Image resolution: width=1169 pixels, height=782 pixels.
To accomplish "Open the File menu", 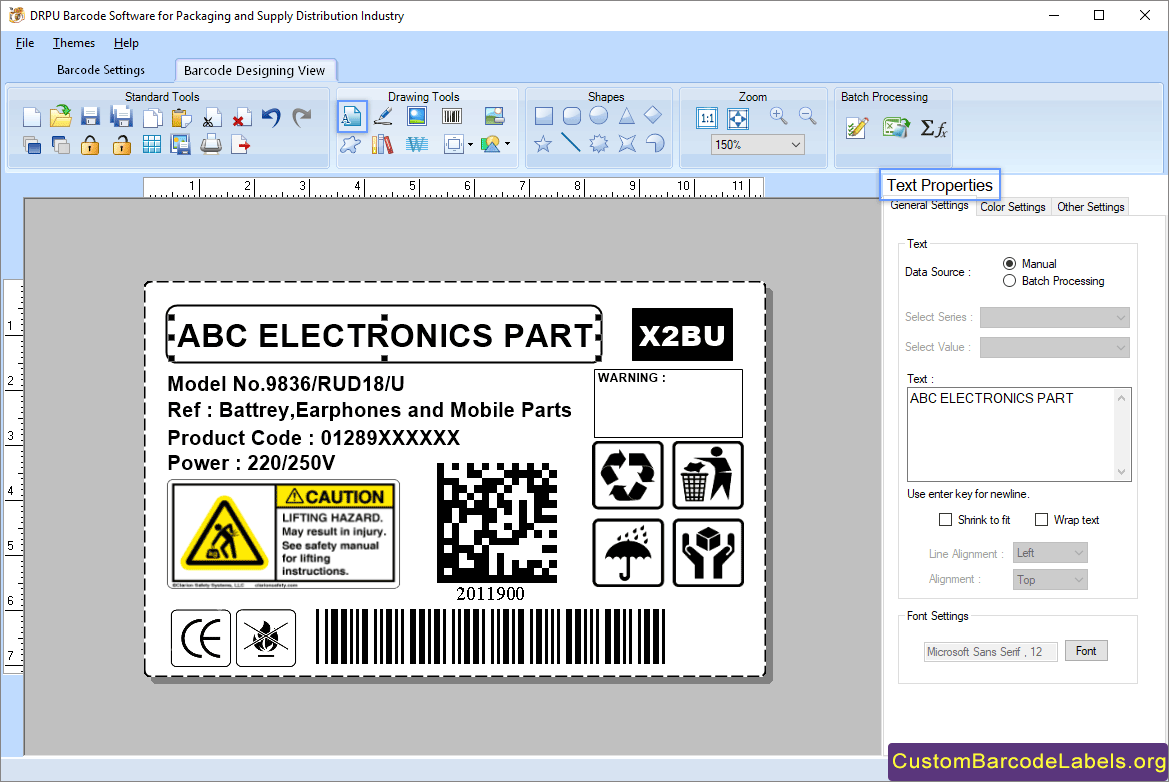I will point(25,43).
